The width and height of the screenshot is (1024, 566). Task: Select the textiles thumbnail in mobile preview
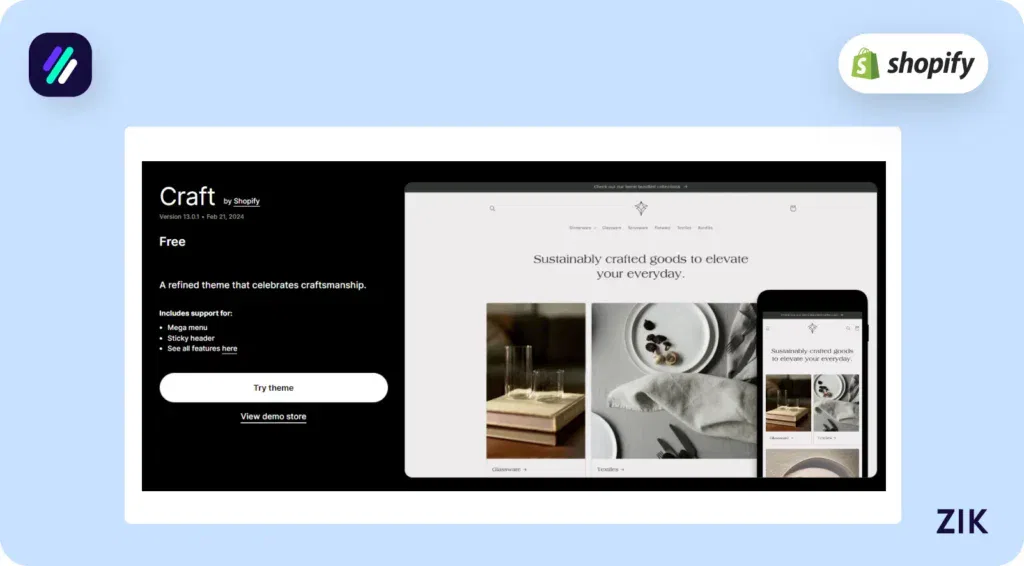click(837, 403)
